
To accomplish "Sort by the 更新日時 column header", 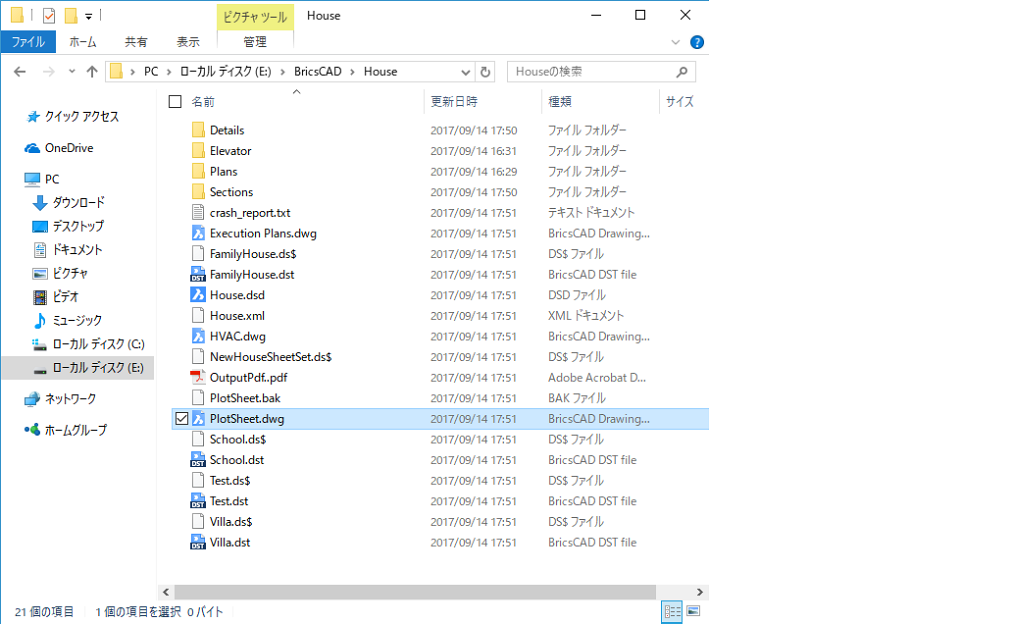I will coord(453,102).
